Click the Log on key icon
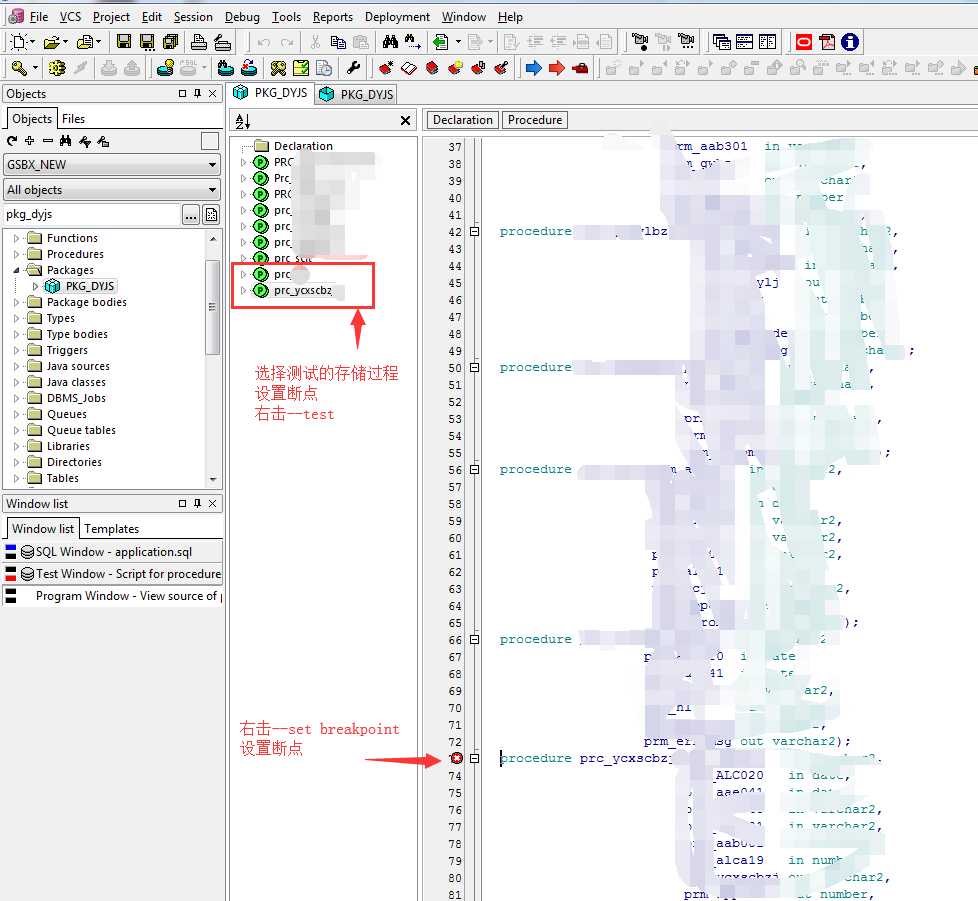 pyautogui.click(x=20, y=68)
